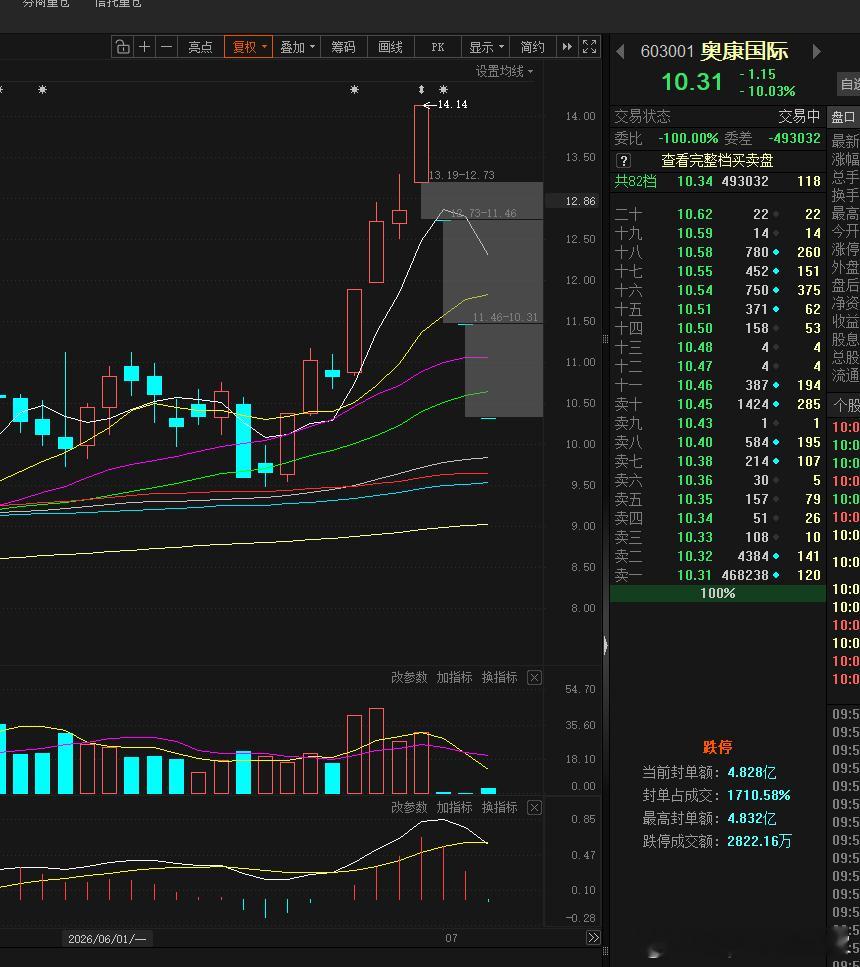Click the 十六 row price 10.54

coord(695,290)
